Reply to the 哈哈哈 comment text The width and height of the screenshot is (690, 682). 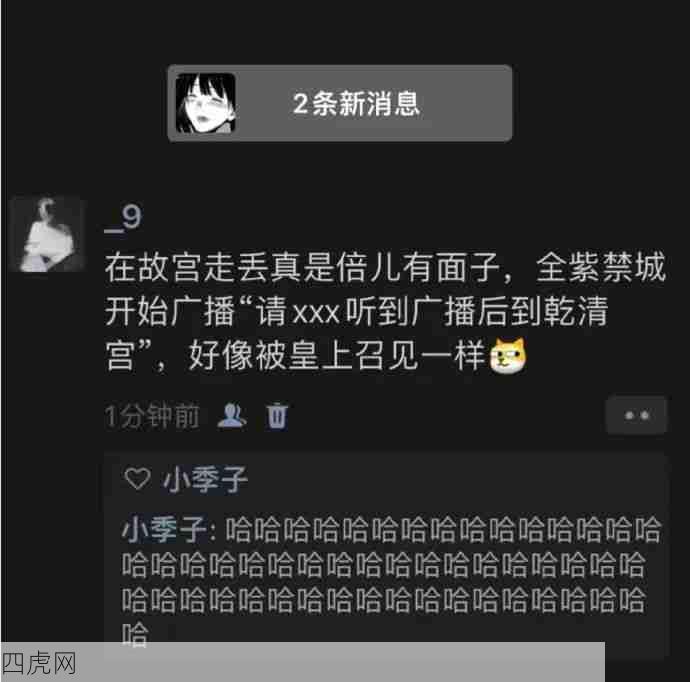(392, 582)
